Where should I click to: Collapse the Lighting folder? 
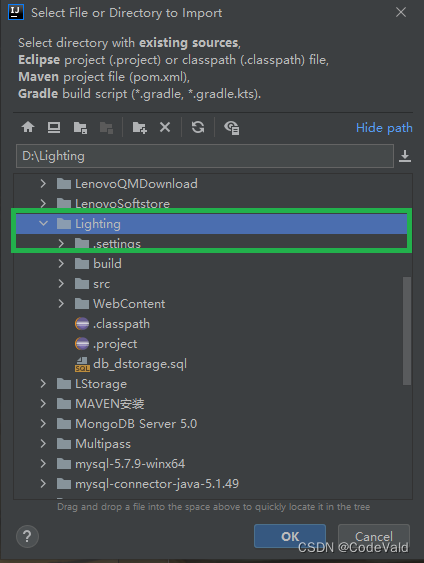[x=43, y=224]
